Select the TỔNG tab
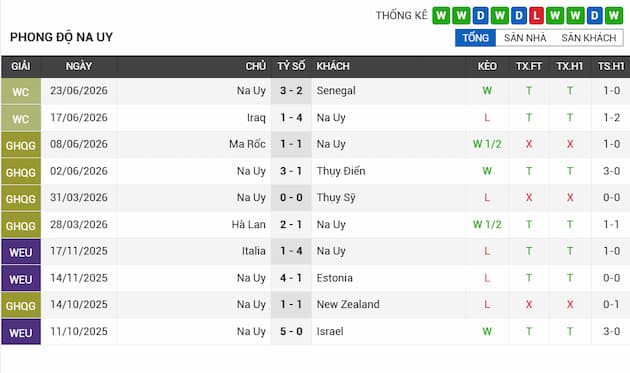 coord(475,38)
